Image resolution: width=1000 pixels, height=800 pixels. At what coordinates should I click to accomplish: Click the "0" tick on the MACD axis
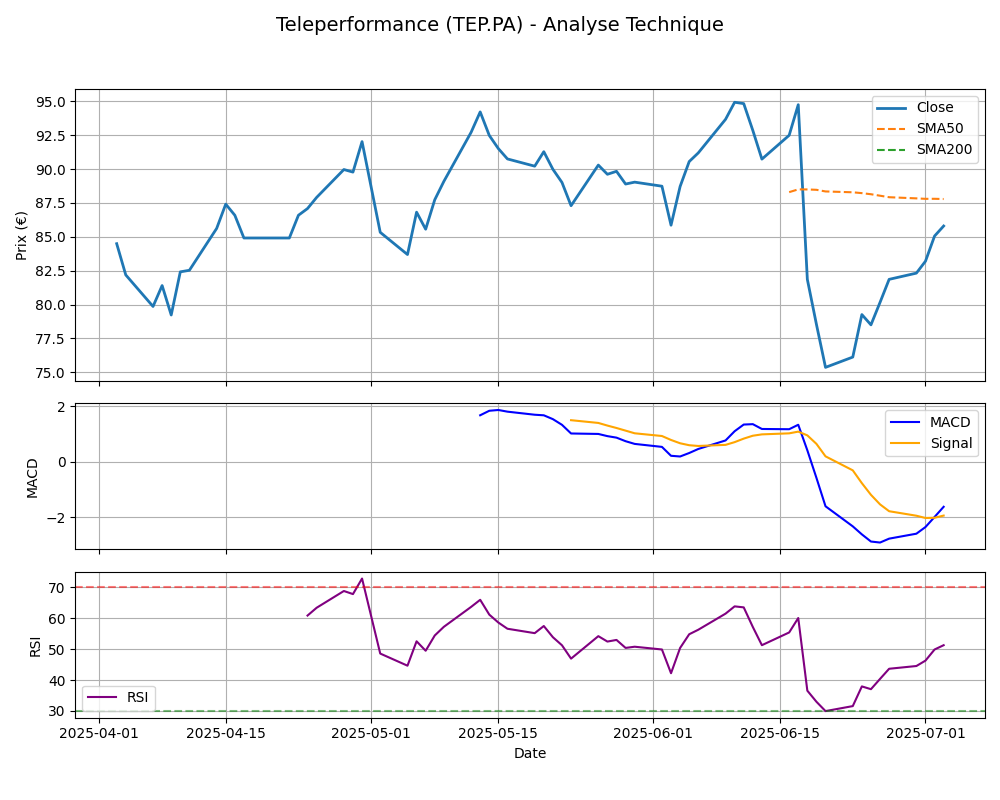pos(62,463)
